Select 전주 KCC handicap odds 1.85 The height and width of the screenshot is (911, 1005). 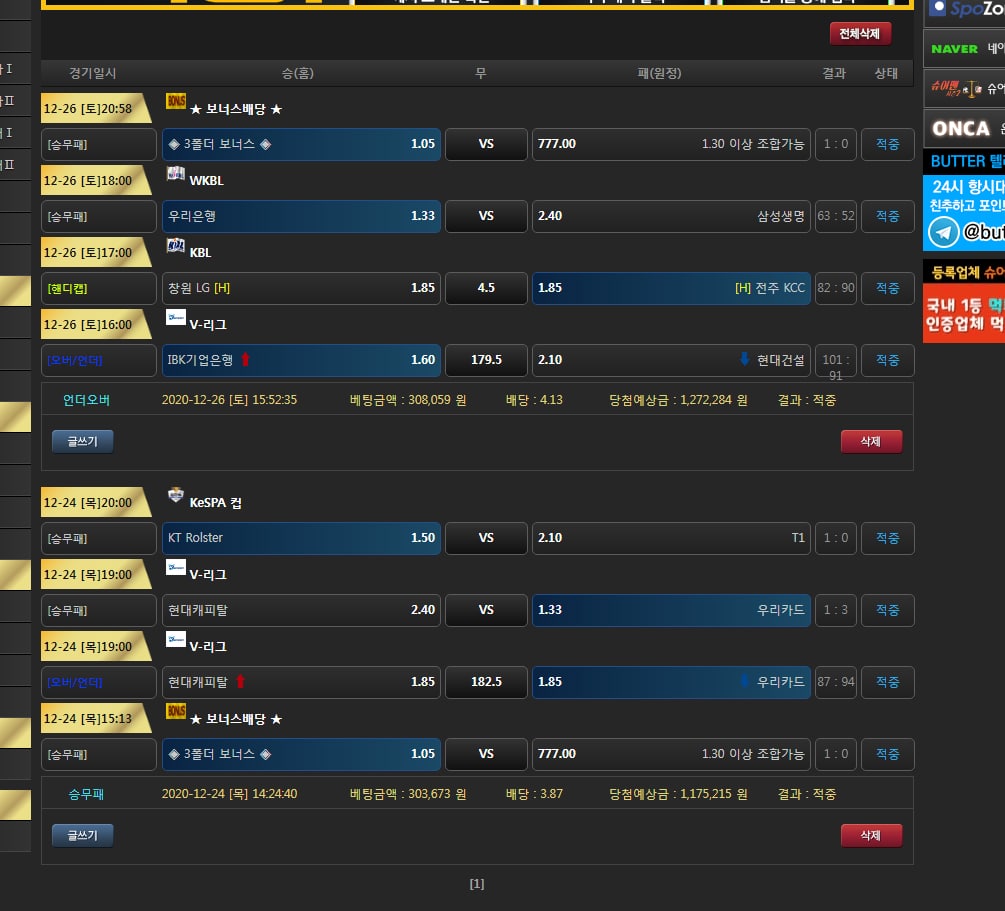point(671,288)
